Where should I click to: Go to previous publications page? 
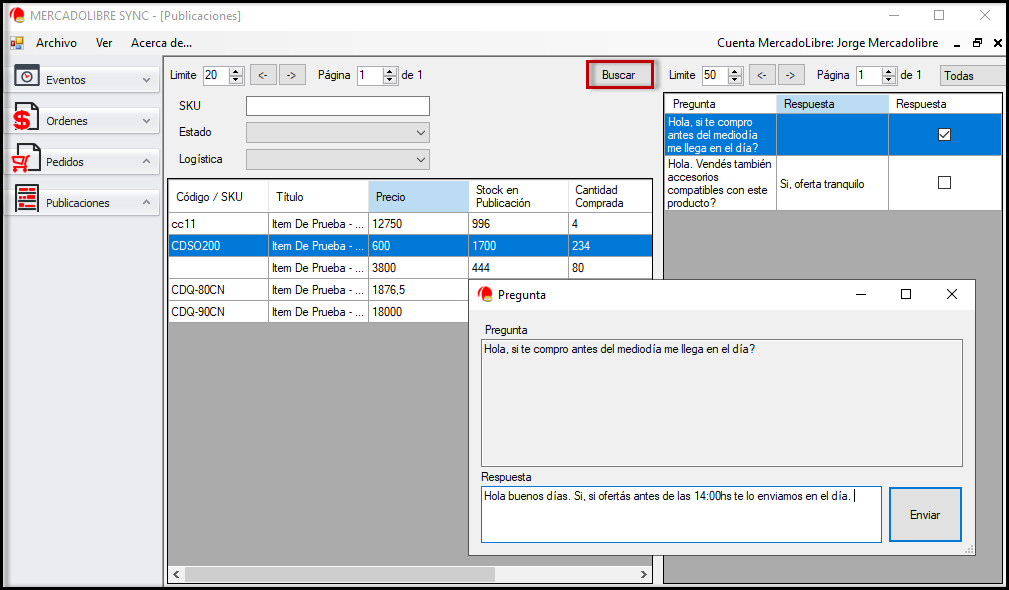point(263,75)
